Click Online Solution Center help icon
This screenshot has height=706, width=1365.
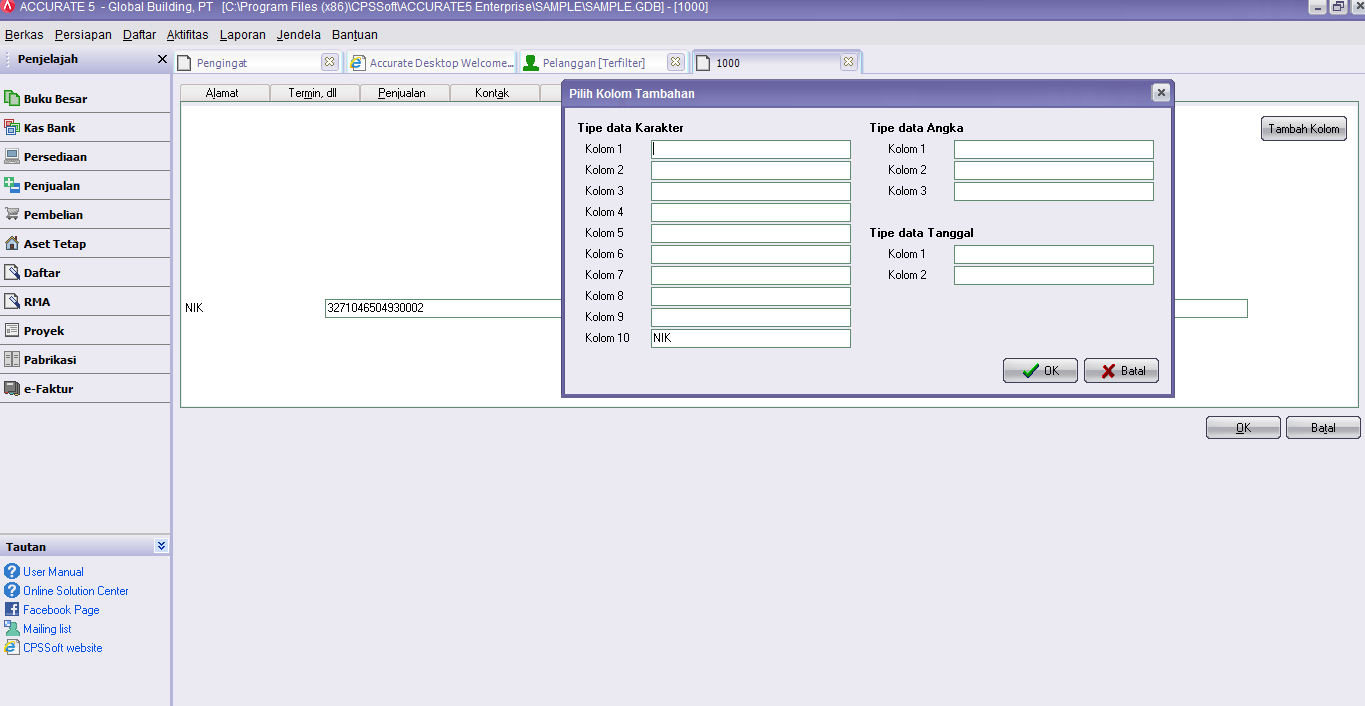click(12, 590)
